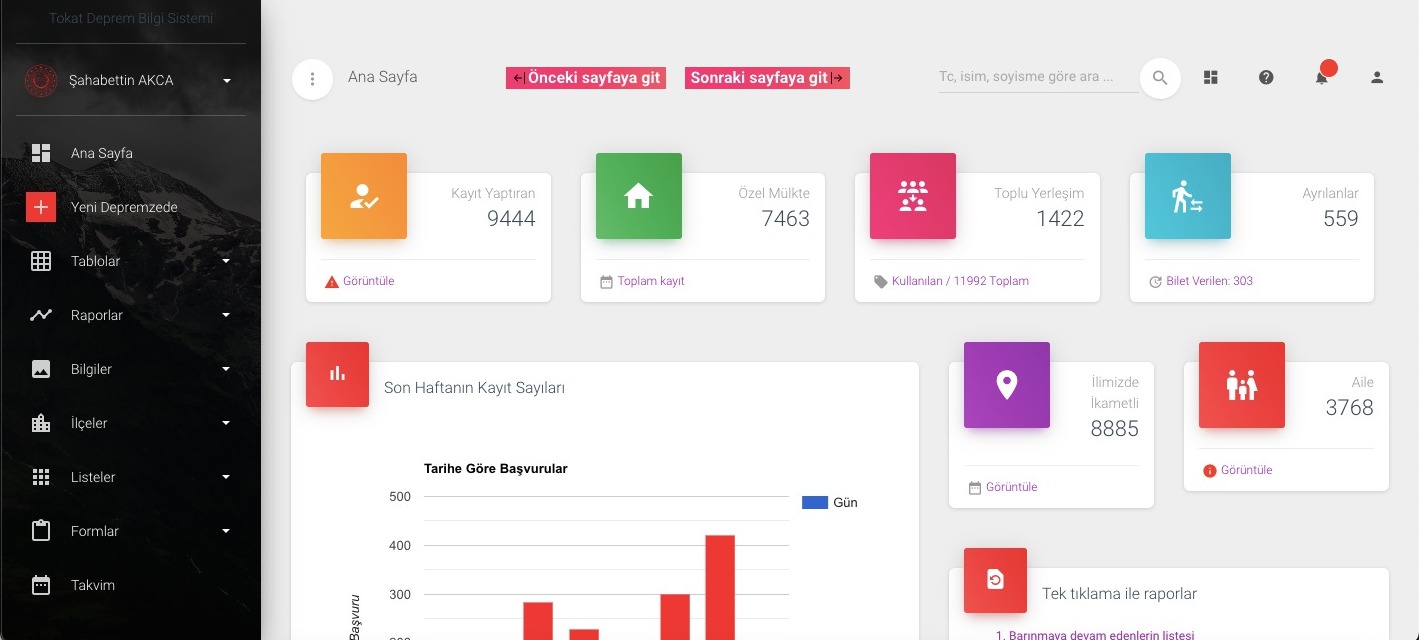This screenshot has height=640, width=1419.
Task: Click the purple location pin icon
Action: [x=1006, y=385]
